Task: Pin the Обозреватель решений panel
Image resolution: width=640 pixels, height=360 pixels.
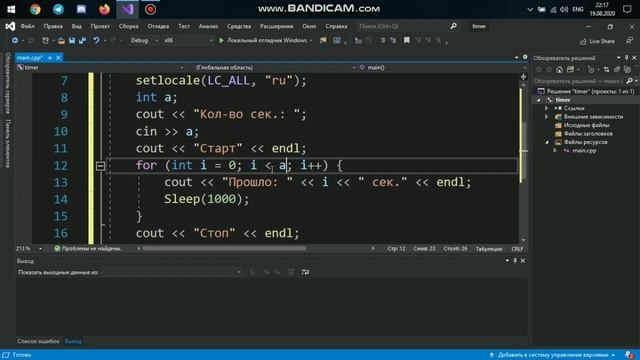Action: 627,58
